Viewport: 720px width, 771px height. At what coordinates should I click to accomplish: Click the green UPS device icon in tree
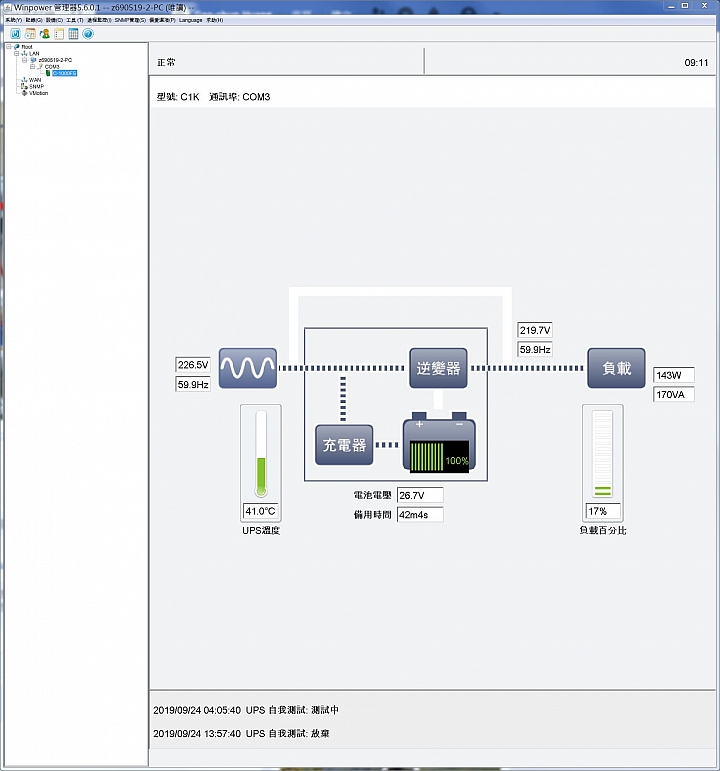(x=48, y=73)
